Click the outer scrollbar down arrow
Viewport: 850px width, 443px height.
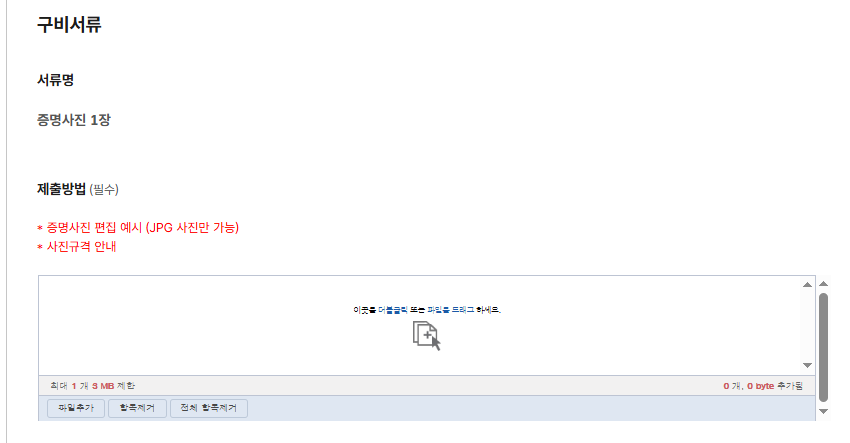click(x=823, y=412)
